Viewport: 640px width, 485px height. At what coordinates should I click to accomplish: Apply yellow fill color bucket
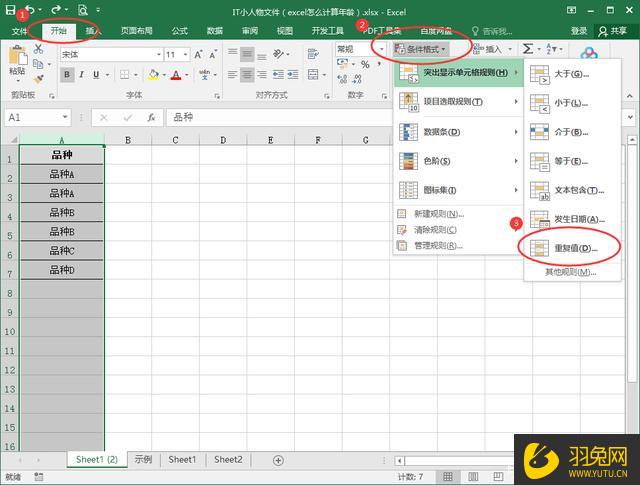[154, 75]
